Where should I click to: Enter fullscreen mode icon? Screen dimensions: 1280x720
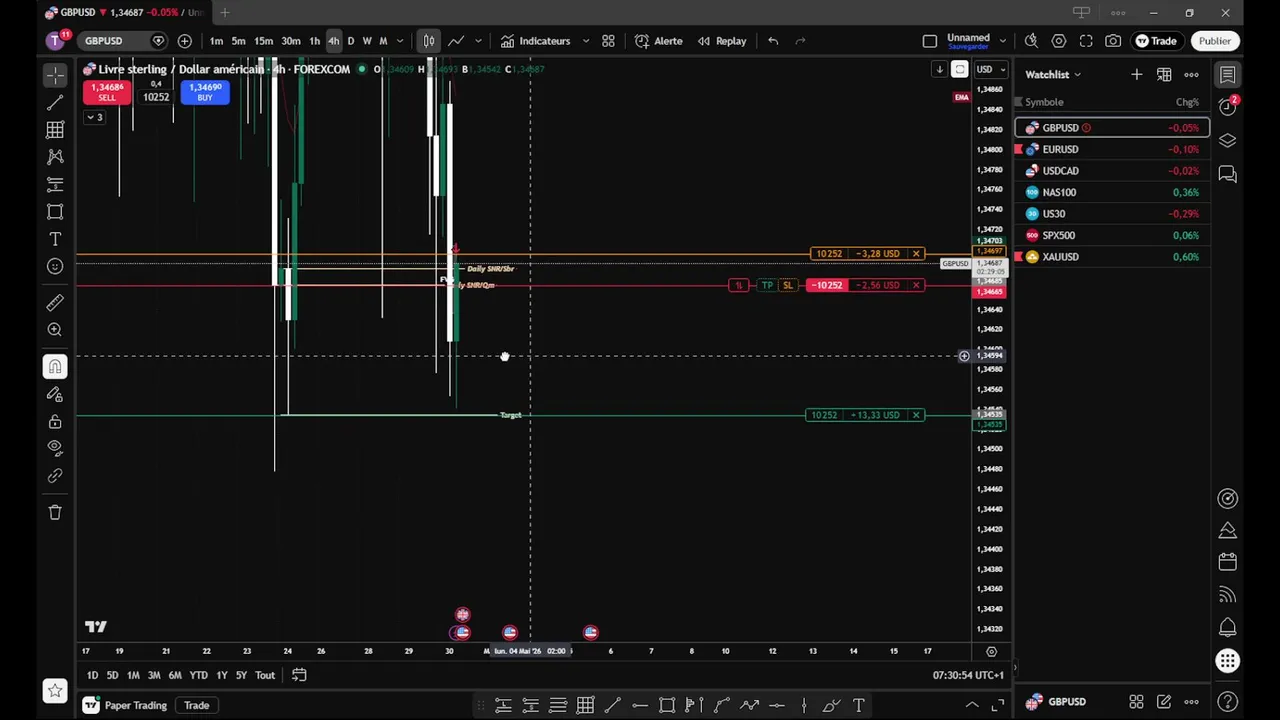tap(1086, 41)
